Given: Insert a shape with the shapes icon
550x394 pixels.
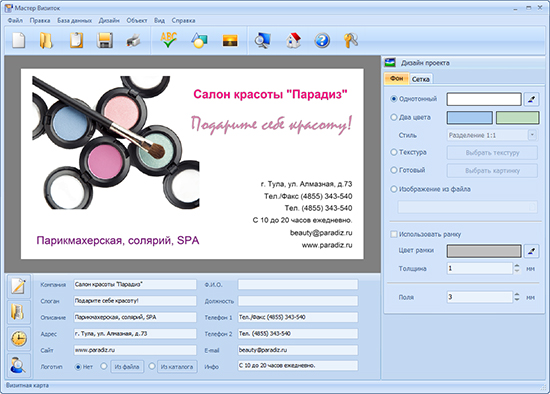Looking at the screenshot, I should click(199, 40).
